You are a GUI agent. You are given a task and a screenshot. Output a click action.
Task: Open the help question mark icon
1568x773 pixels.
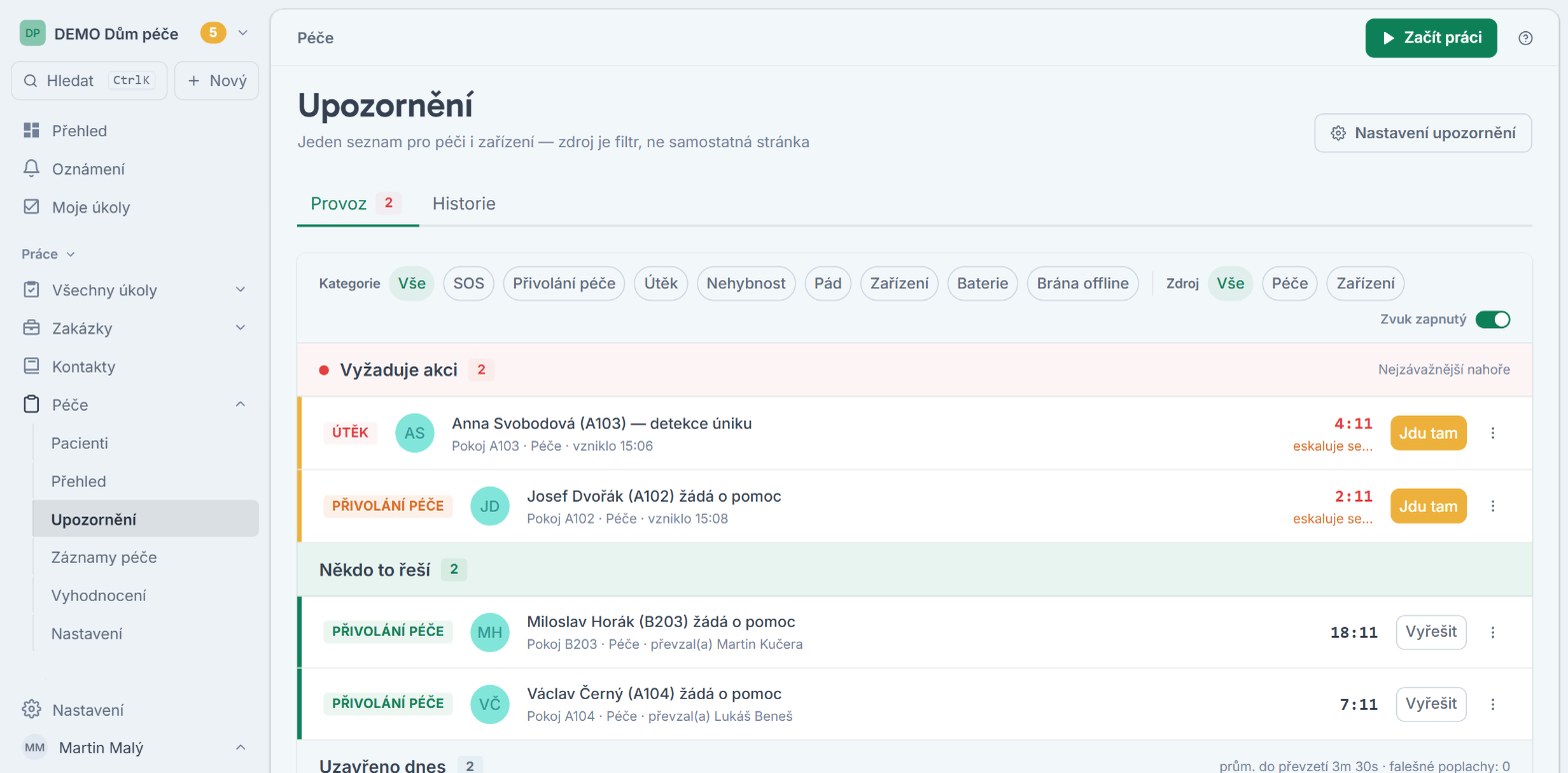[x=1525, y=38]
